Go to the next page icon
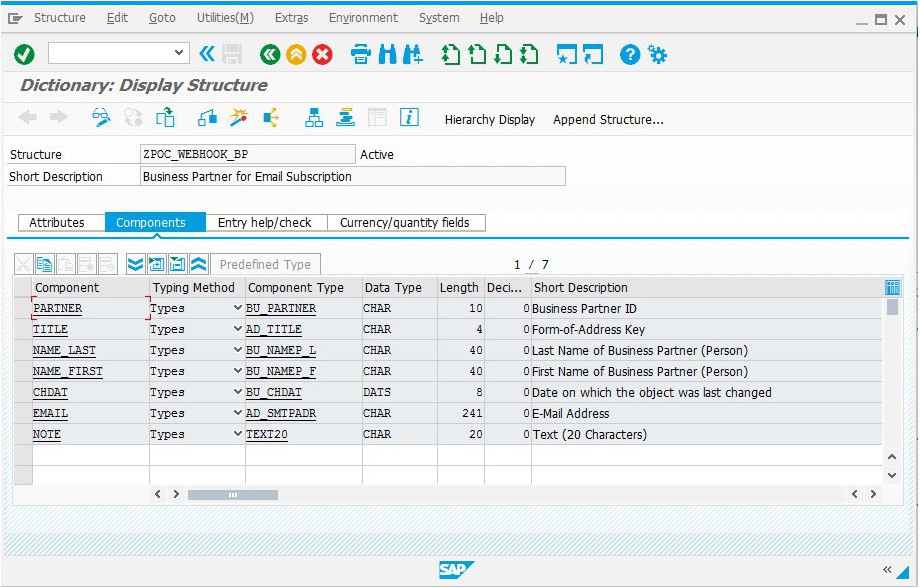Viewport: 920px width, 588px height. tap(503, 55)
